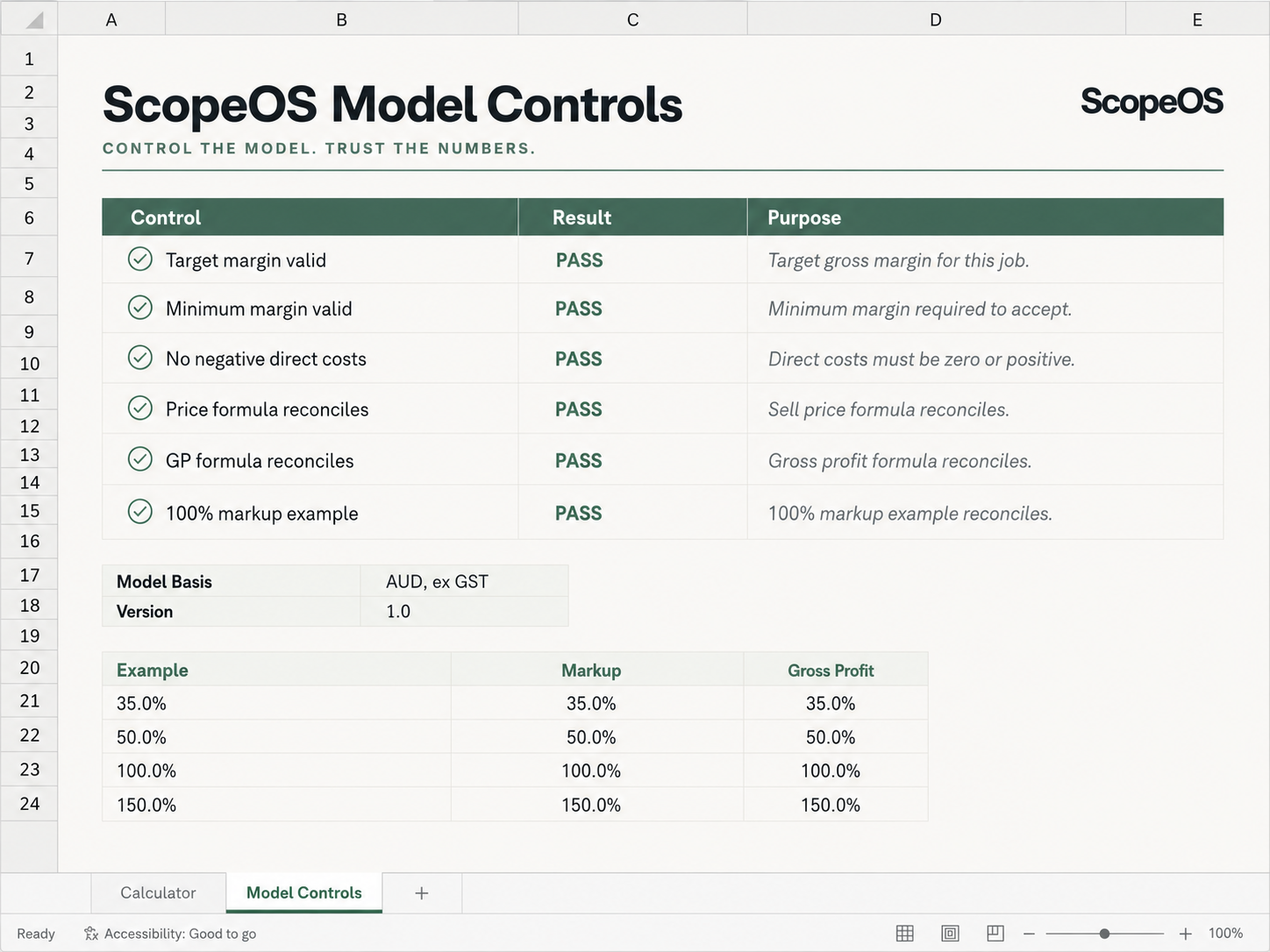Click the 150.0% Markup cell
1270x952 pixels.
click(x=597, y=805)
